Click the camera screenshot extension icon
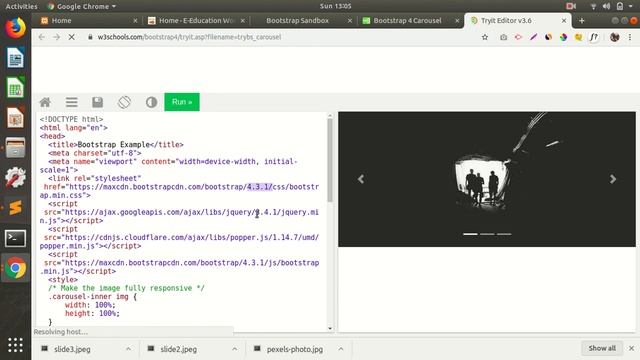Screen dimensions: 640x360 click(503, 37)
